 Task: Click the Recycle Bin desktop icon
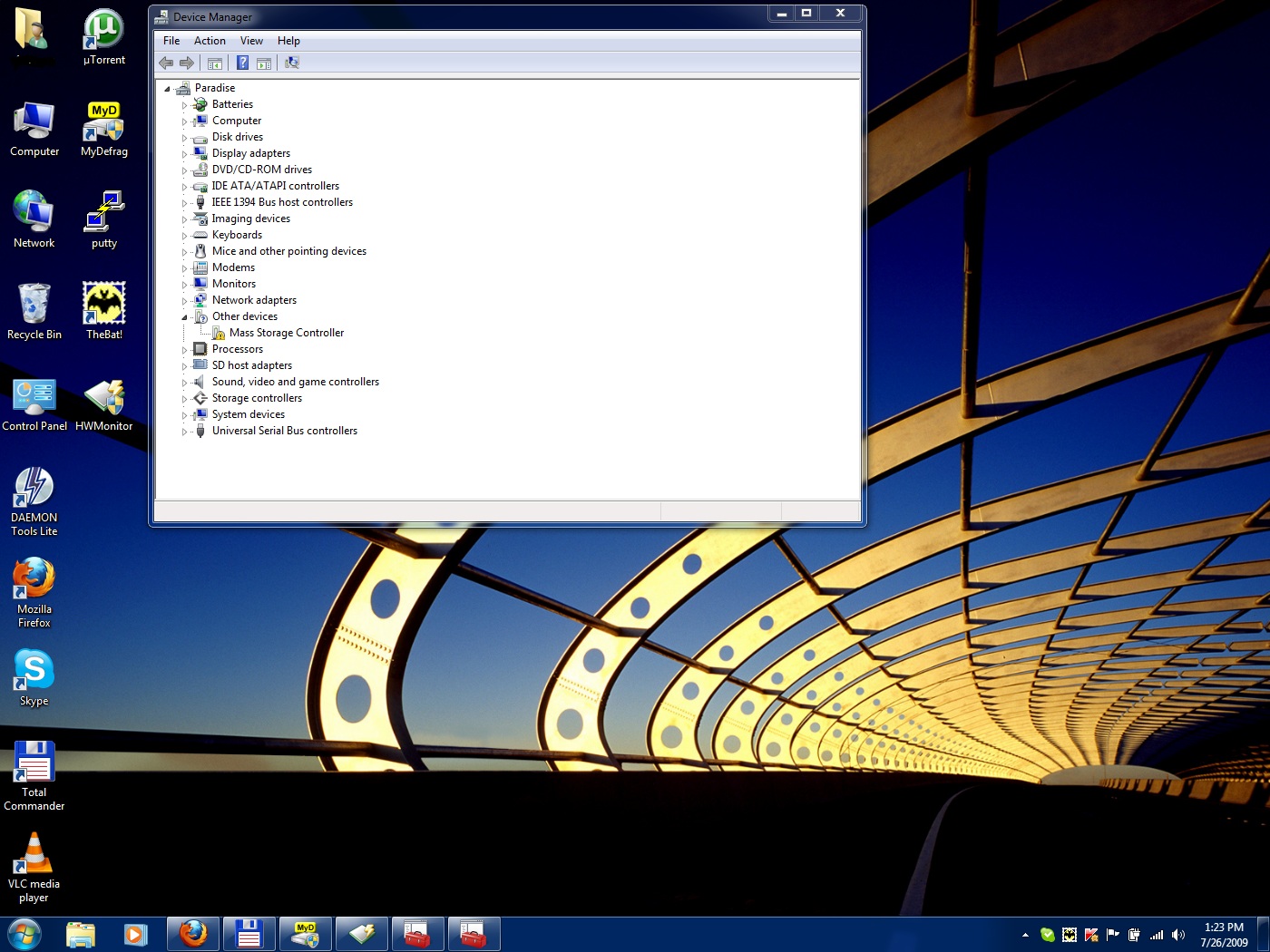pos(34,312)
